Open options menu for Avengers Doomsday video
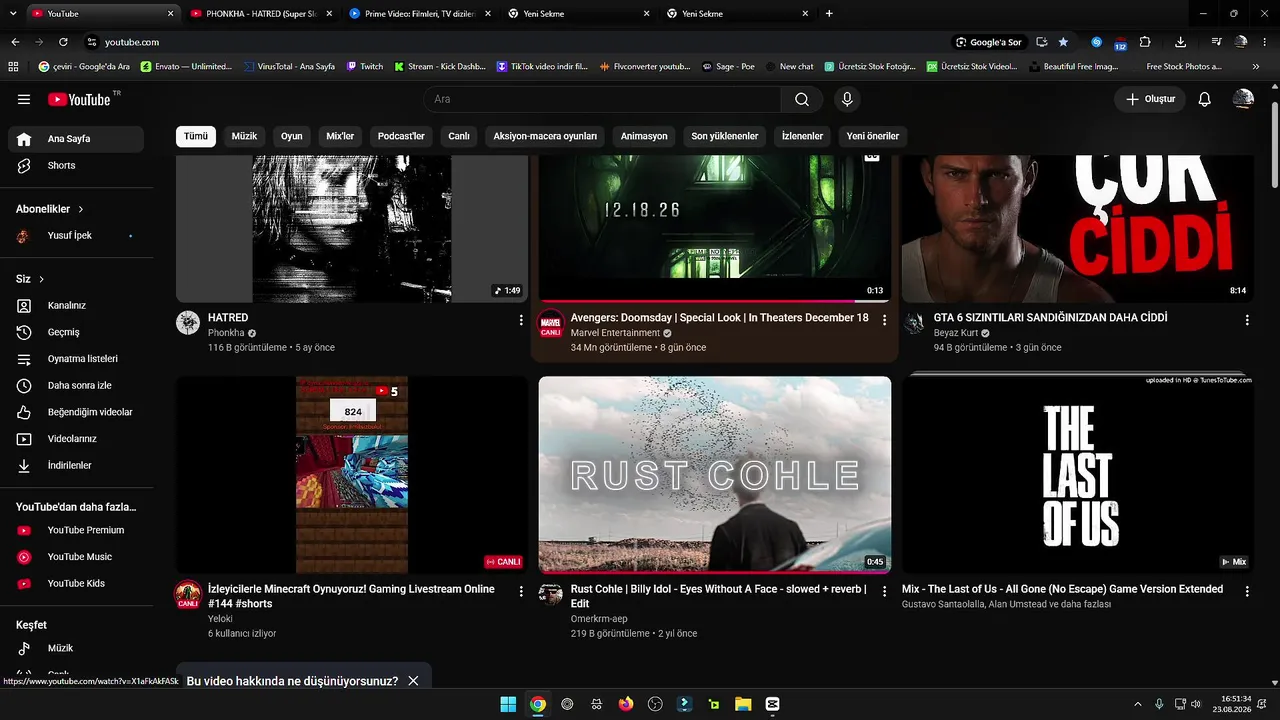The height and width of the screenshot is (720, 1280). [884, 320]
